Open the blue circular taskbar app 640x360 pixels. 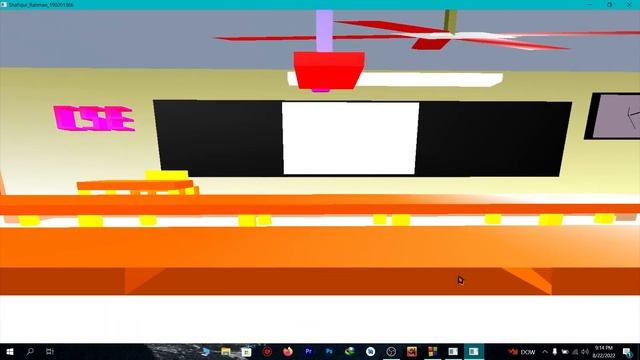click(x=370, y=351)
